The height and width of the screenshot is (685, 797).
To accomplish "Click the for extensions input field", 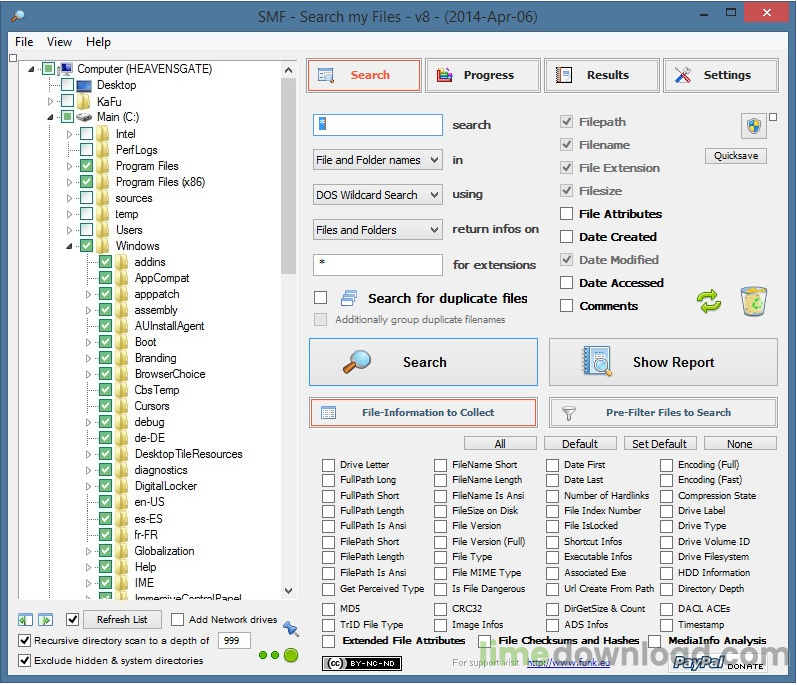I will click(377, 265).
